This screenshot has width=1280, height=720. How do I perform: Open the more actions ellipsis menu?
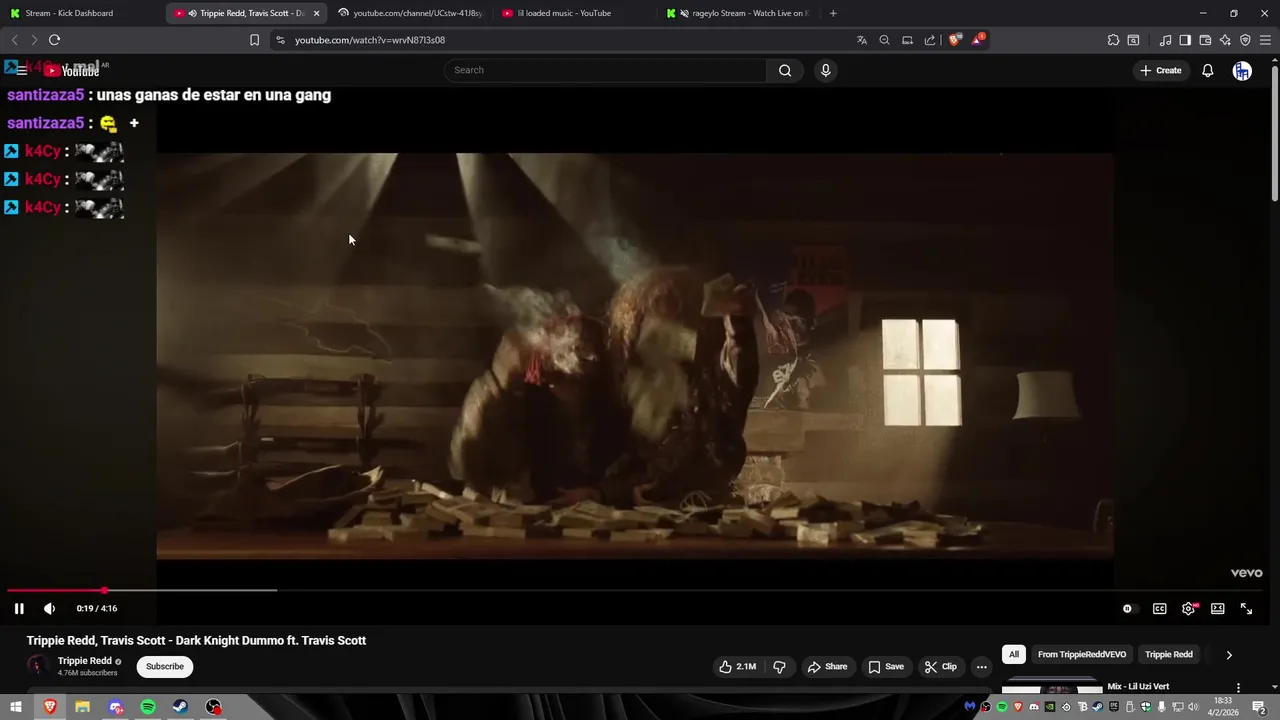coord(981,667)
